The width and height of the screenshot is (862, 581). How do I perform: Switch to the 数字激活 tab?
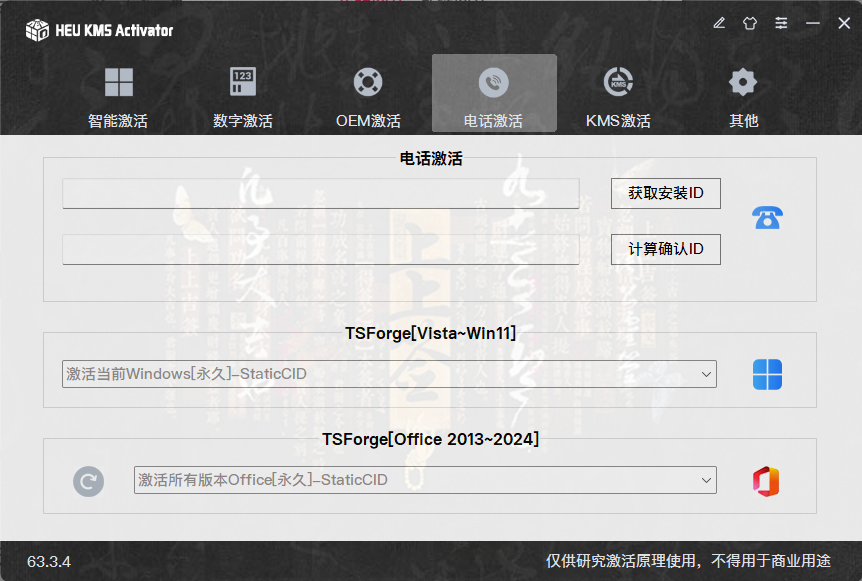tap(243, 93)
